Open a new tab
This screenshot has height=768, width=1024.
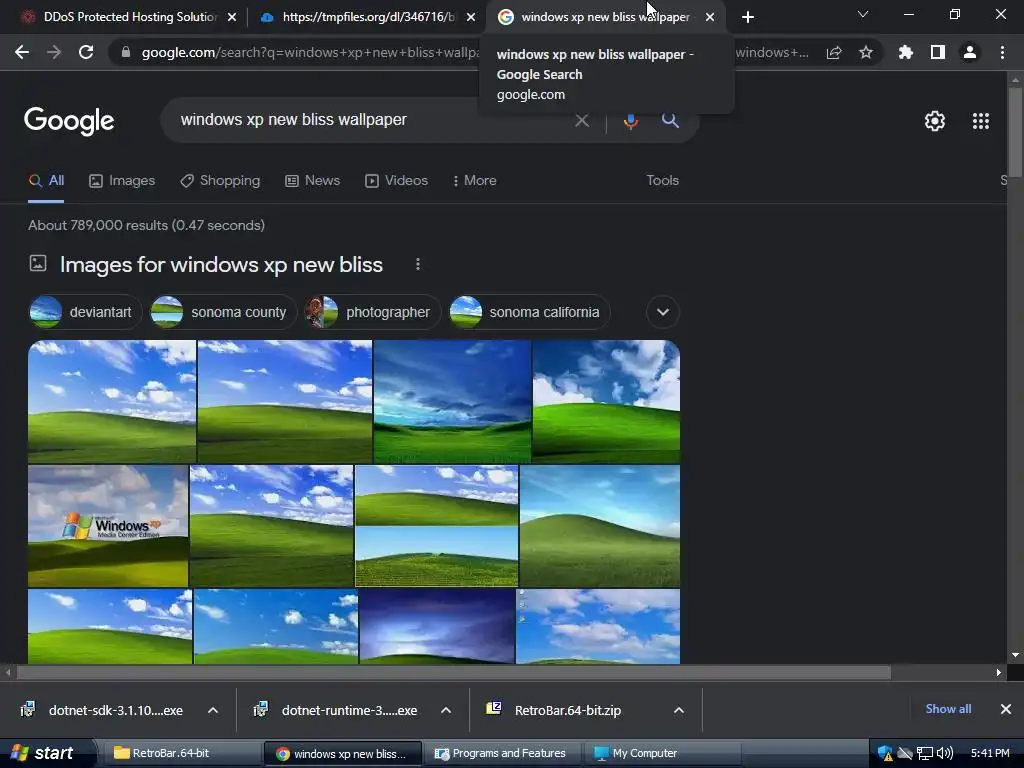click(x=748, y=17)
